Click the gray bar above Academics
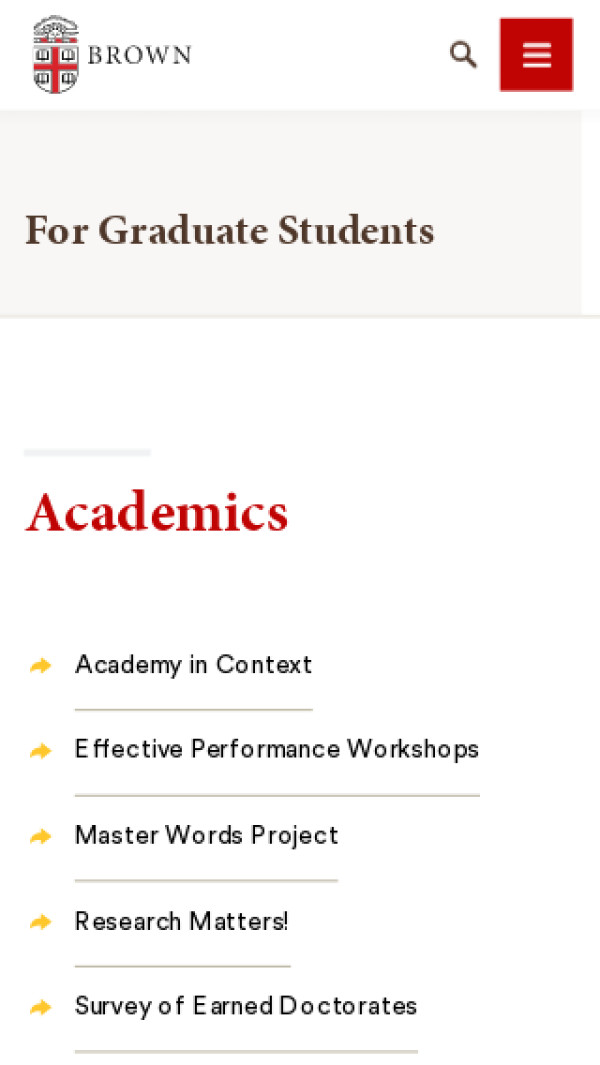Screen dimensions: 600x1065 click(87, 453)
